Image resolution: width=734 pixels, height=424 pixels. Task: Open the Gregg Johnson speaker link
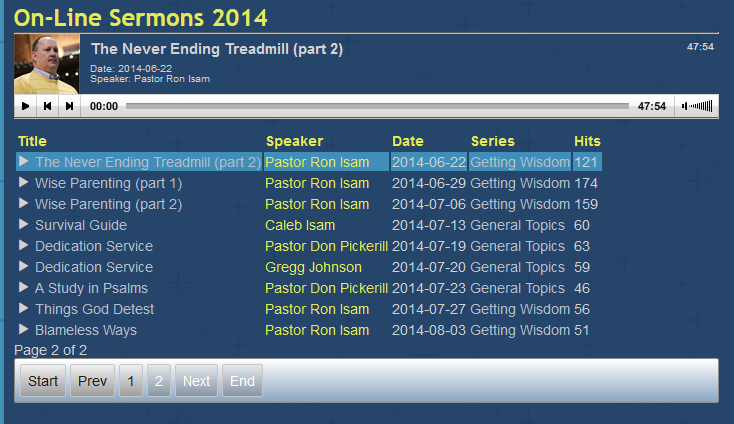pos(313,267)
